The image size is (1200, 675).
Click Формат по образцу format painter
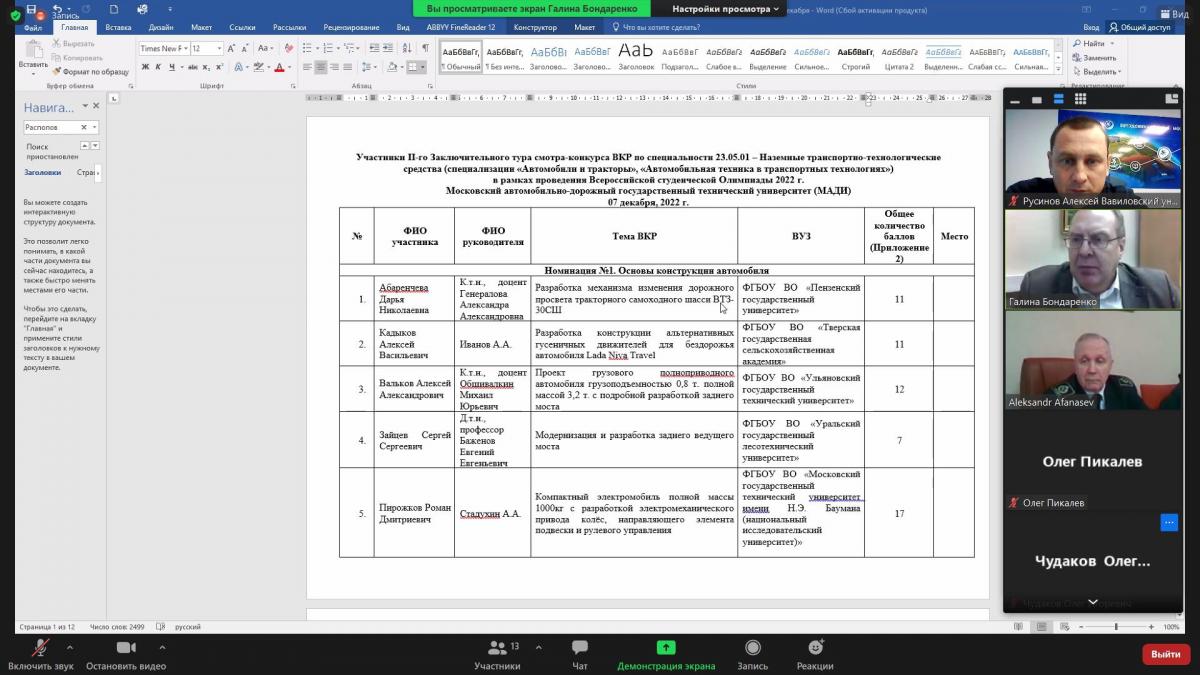coord(90,72)
